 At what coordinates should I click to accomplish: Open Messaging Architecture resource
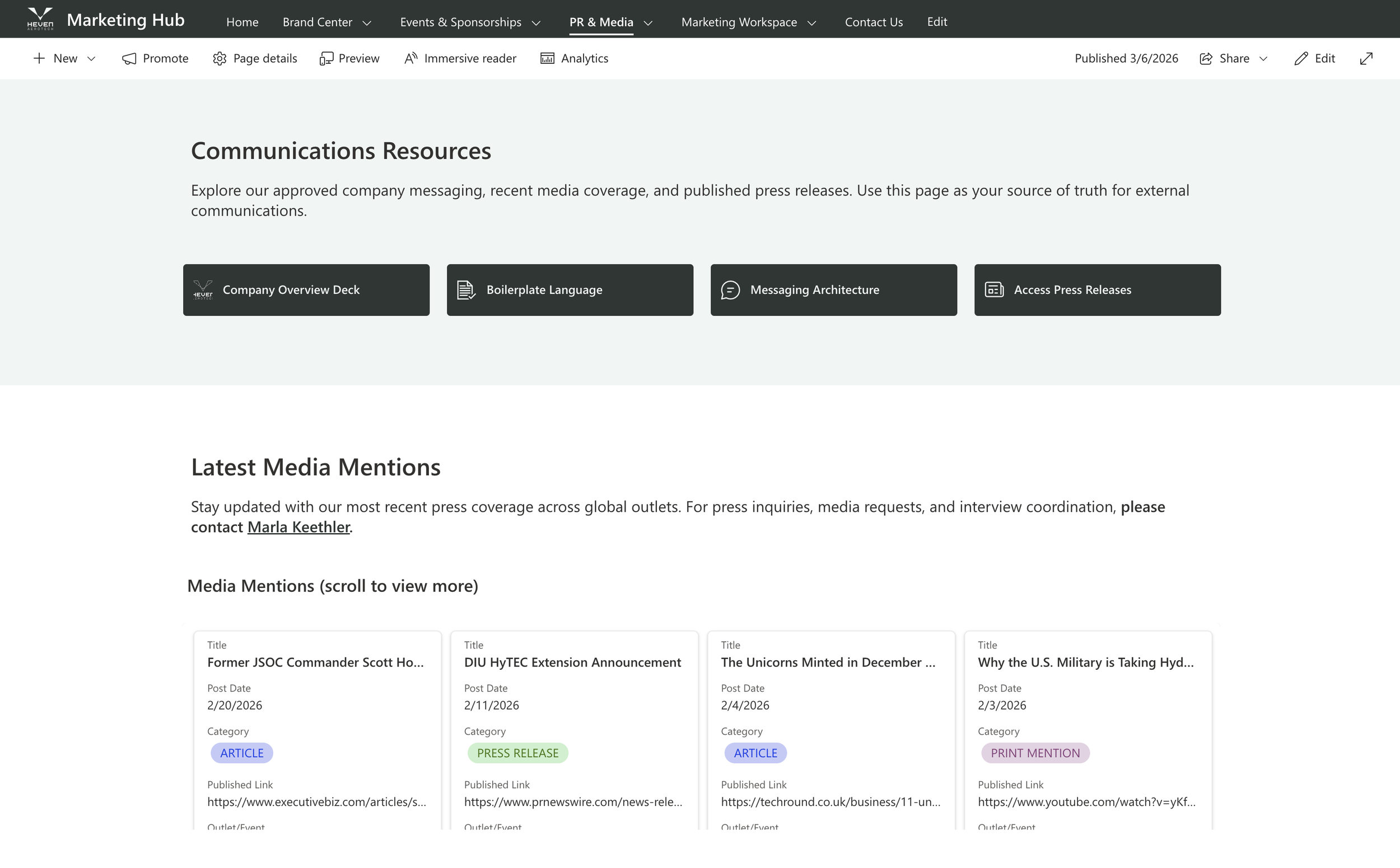point(833,290)
